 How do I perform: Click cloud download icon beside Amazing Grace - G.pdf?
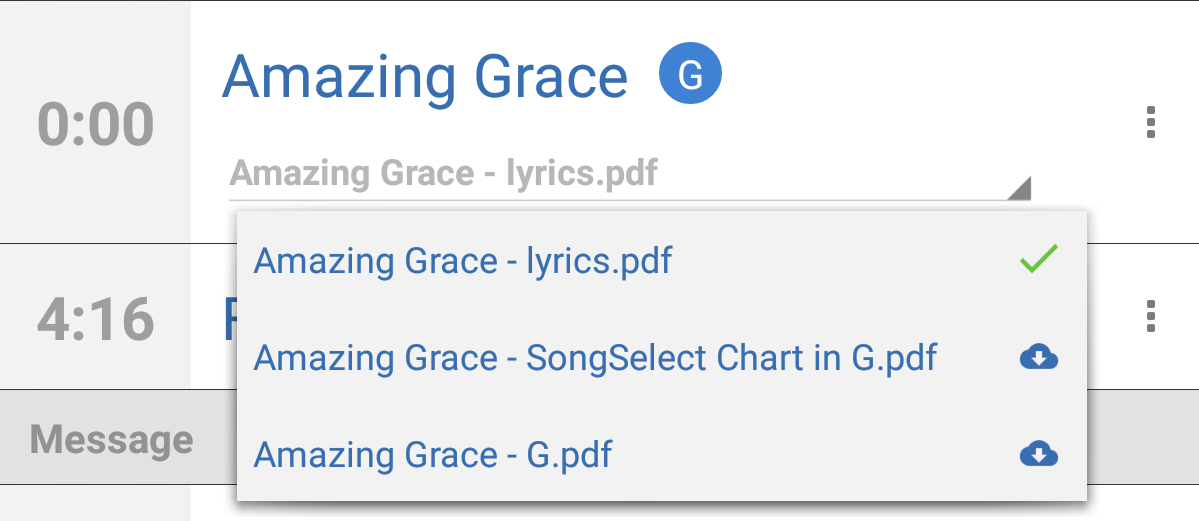[1039, 455]
